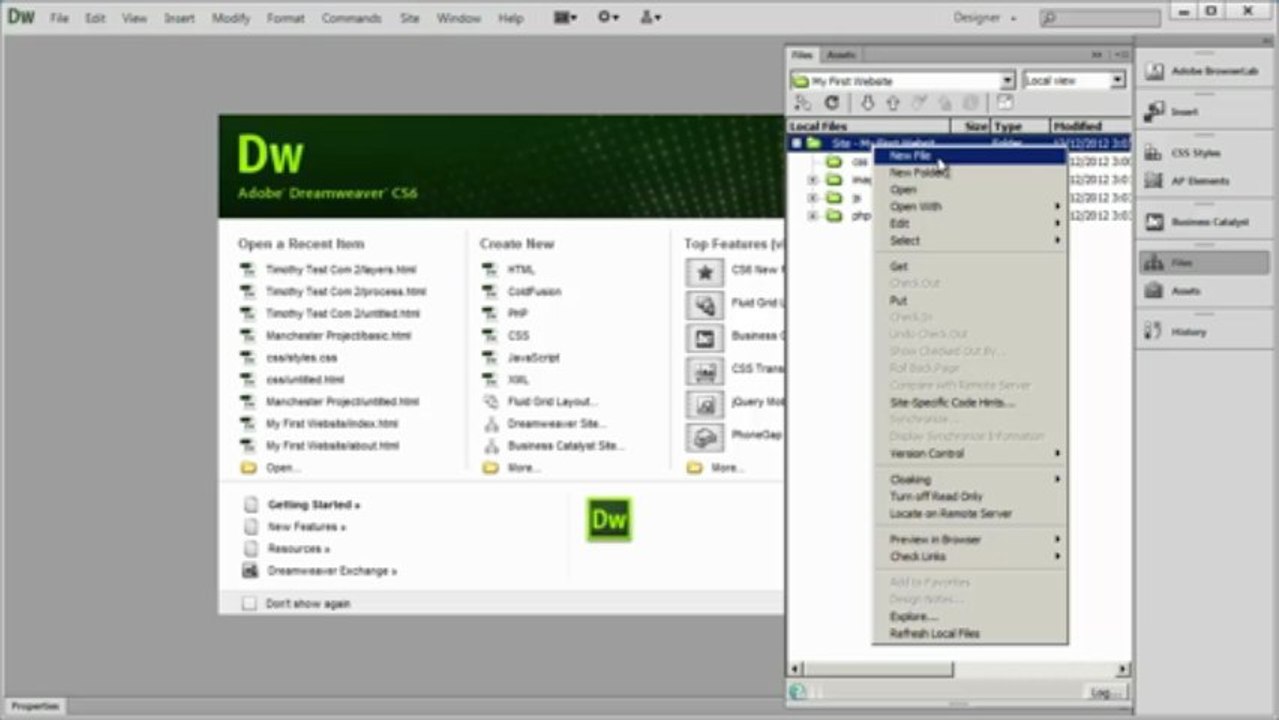The height and width of the screenshot is (720, 1279).
Task: Collapse the Files panel to icons
Action: pyautogui.click(x=1097, y=55)
